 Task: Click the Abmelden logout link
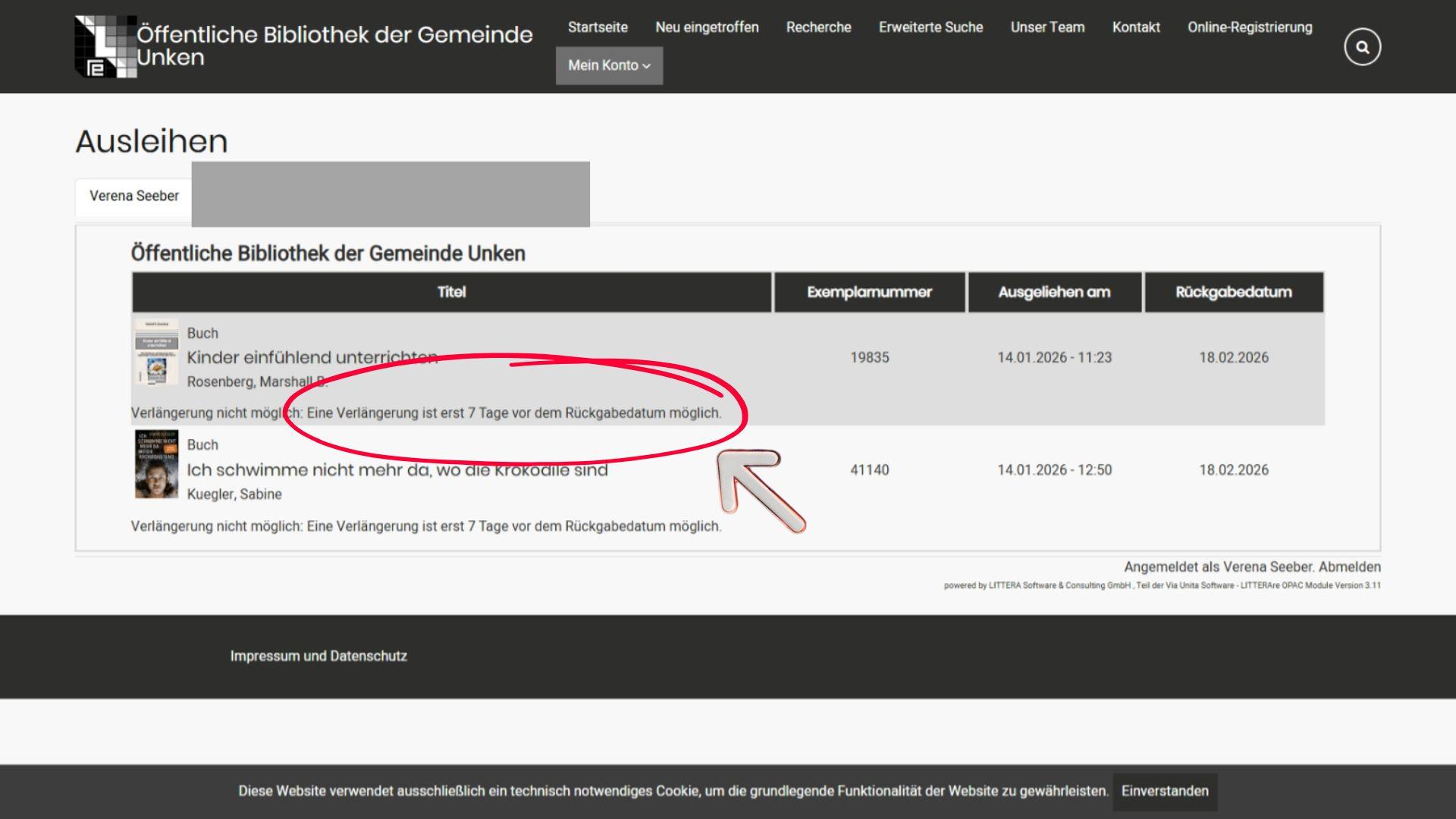click(1349, 567)
